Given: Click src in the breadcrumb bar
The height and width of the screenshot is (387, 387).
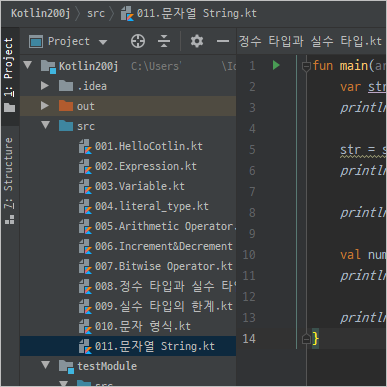Looking at the screenshot, I should (x=96, y=14).
